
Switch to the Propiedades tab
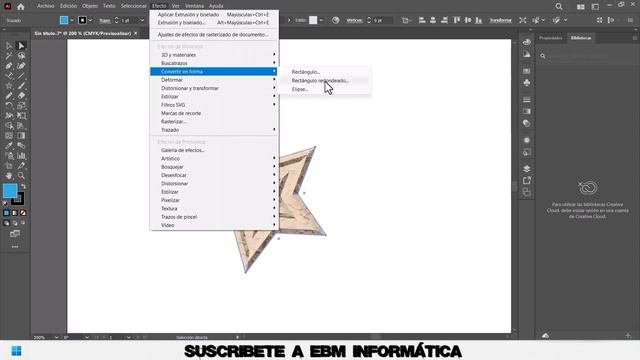click(x=551, y=38)
